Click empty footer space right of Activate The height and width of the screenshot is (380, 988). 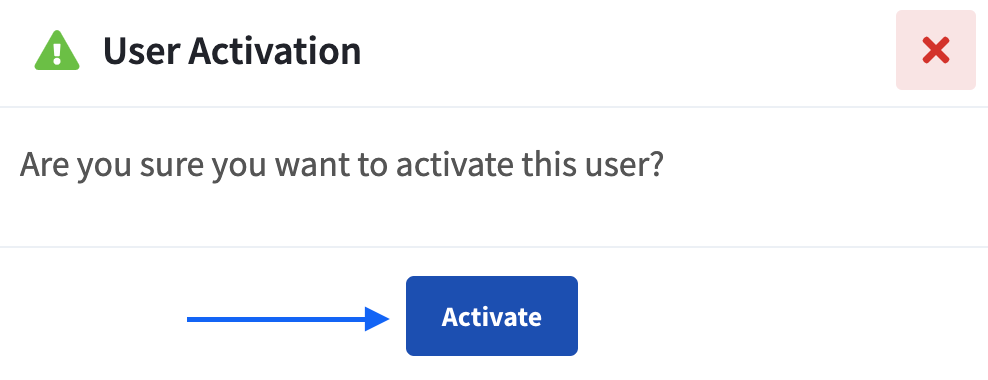pos(781,315)
